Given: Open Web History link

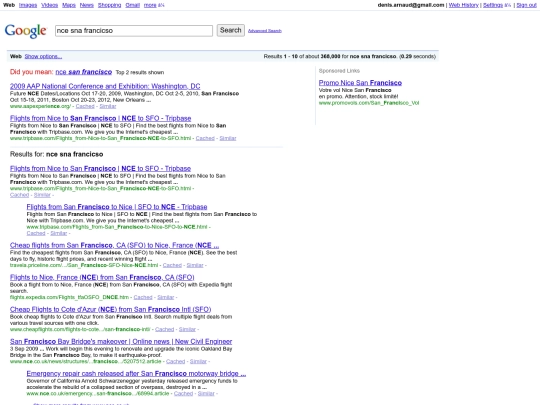Looking at the screenshot, I should point(464,5).
